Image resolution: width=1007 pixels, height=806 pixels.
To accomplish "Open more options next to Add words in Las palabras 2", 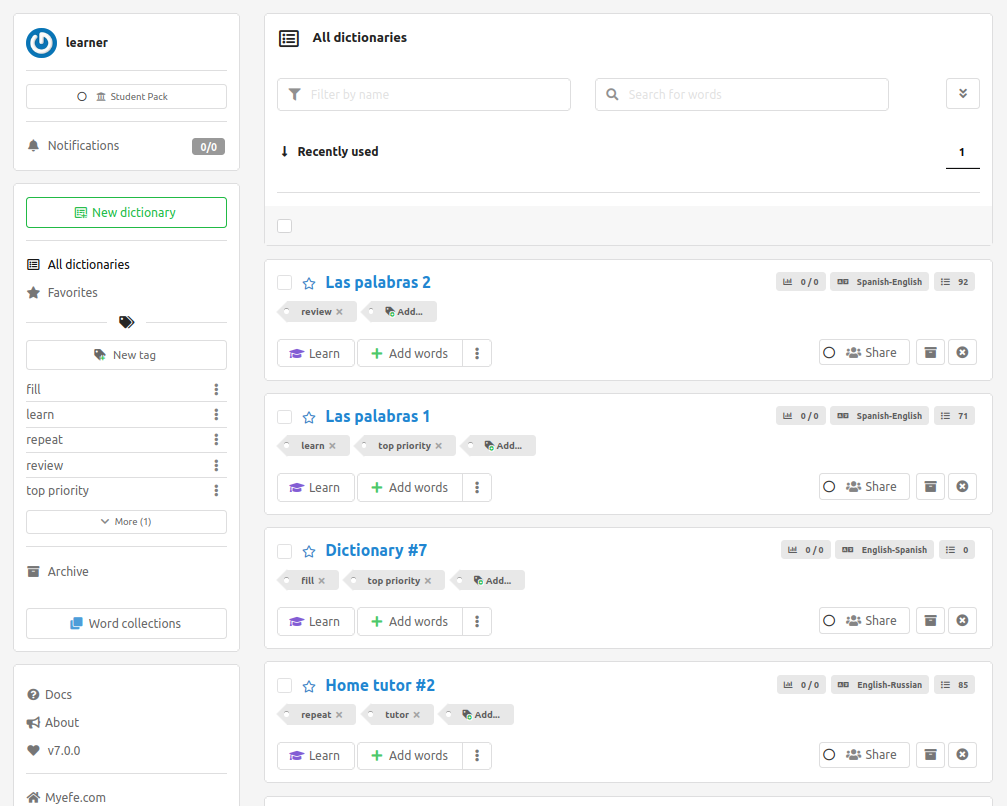I will click(x=477, y=353).
